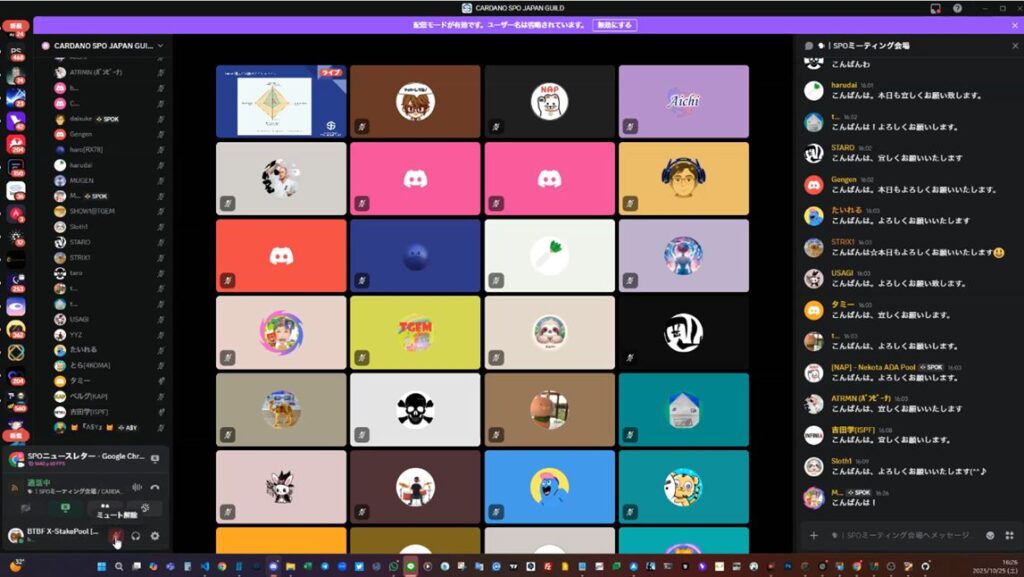Disconnect from the voice call
This screenshot has width=1024, height=577.
click(x=155, y=487)
